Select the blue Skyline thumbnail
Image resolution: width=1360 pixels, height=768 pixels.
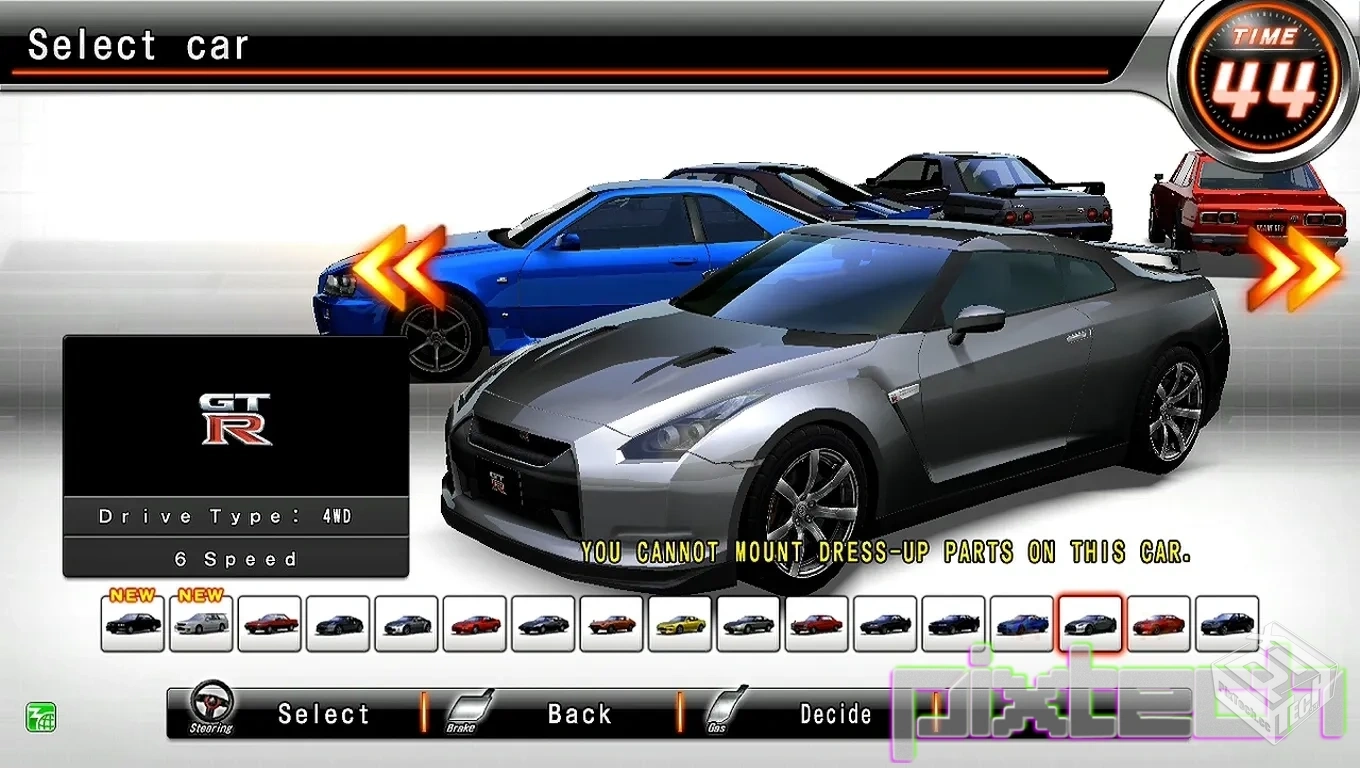point(1022,622)
